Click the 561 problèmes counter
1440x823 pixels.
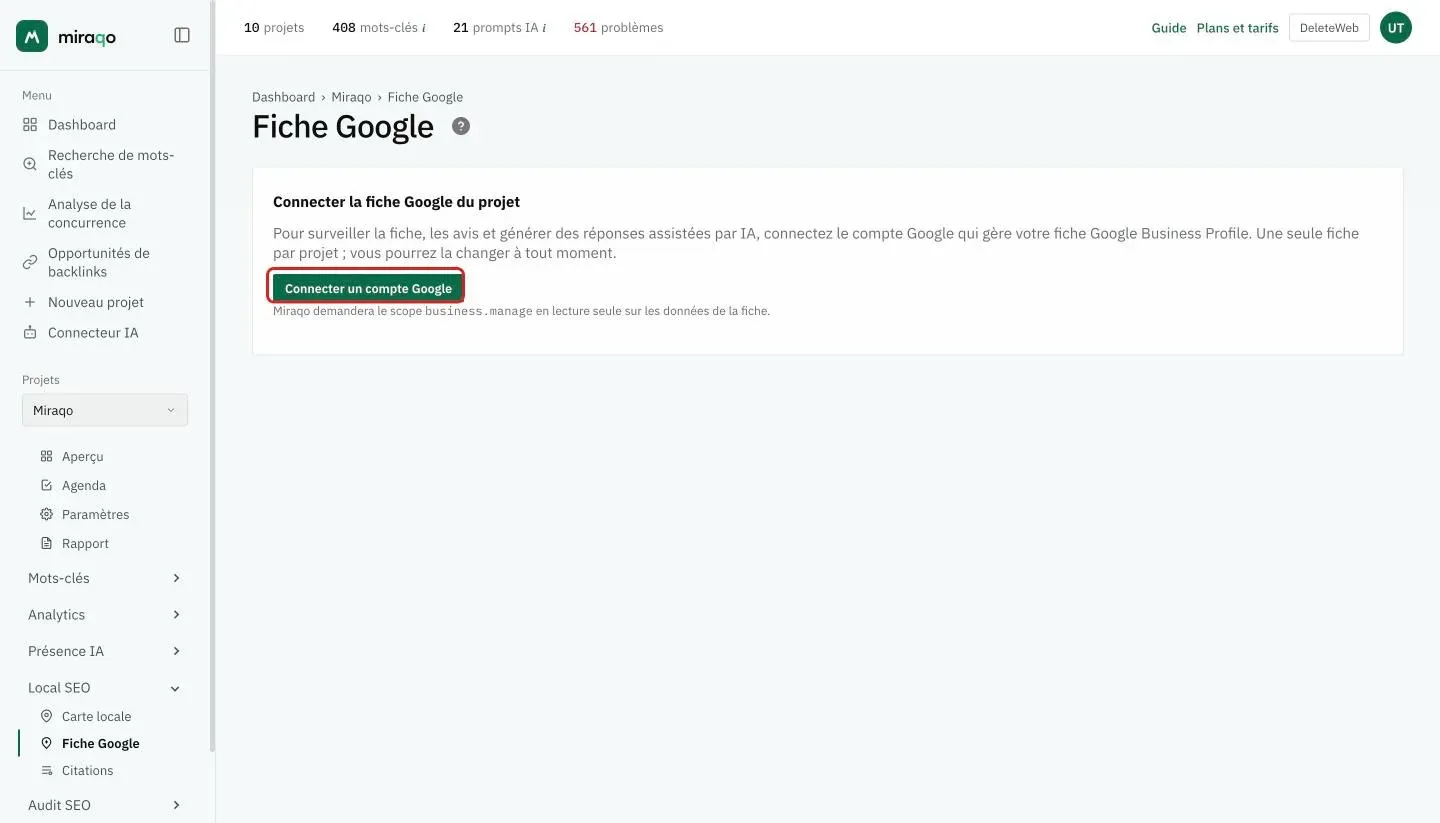click(618, 28)
